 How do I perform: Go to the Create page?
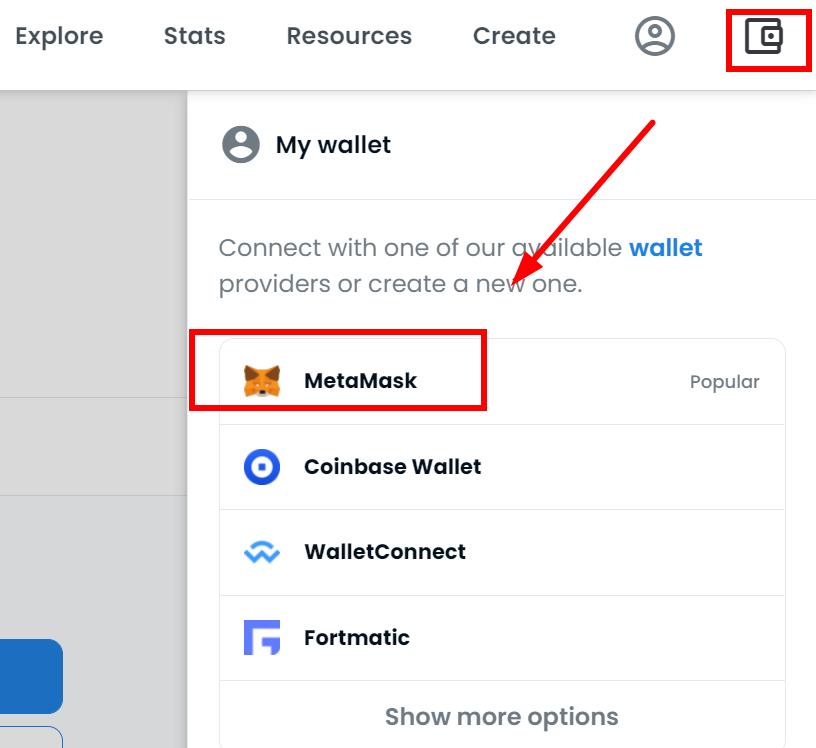[x=514, y=36]
